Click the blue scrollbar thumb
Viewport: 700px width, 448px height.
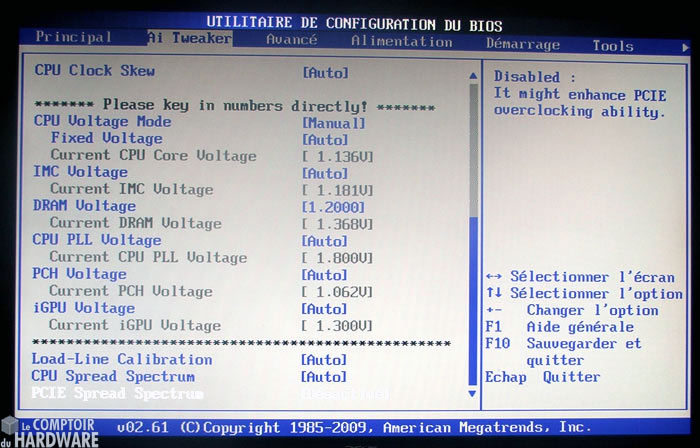tap(473, 301)
